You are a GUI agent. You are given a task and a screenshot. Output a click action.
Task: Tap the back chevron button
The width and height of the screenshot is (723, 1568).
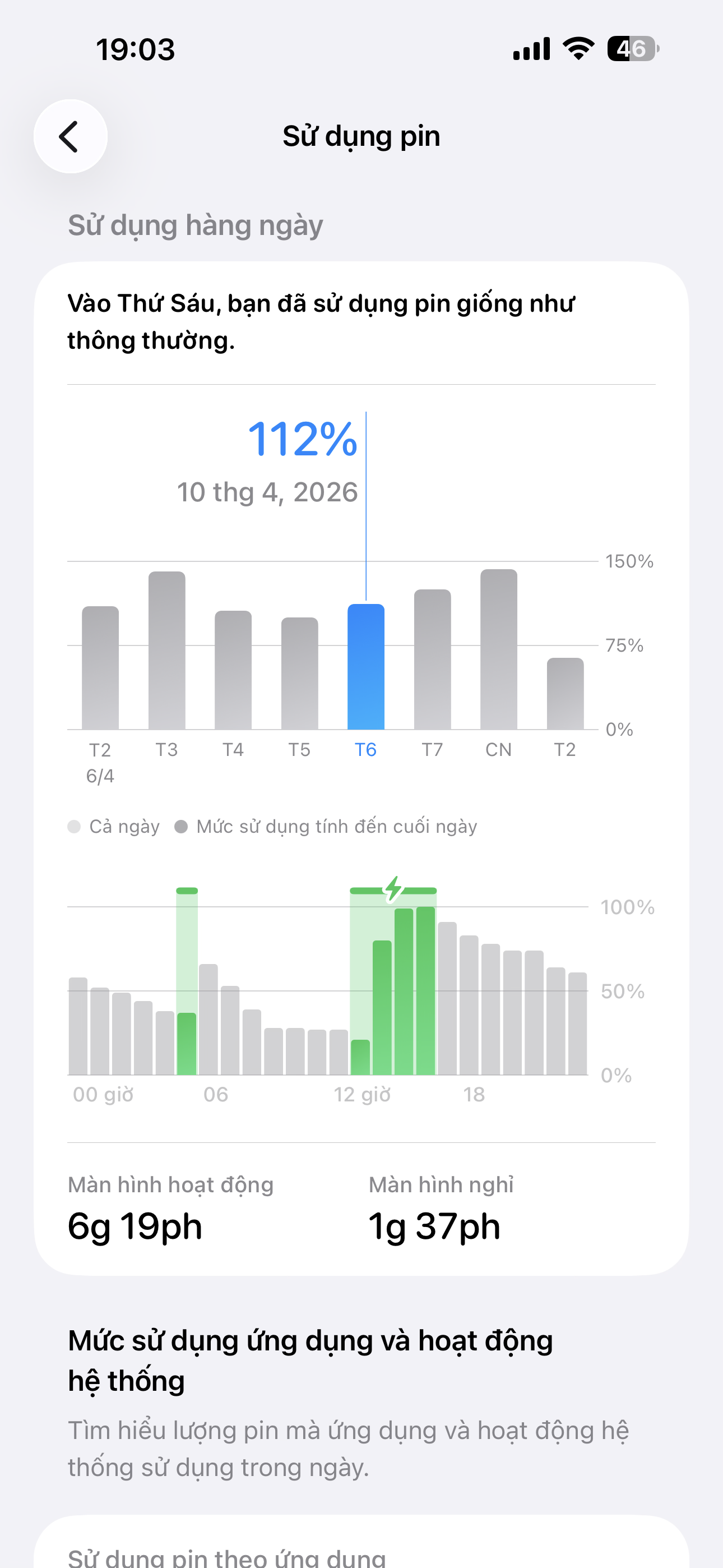(x=70, y=136)
